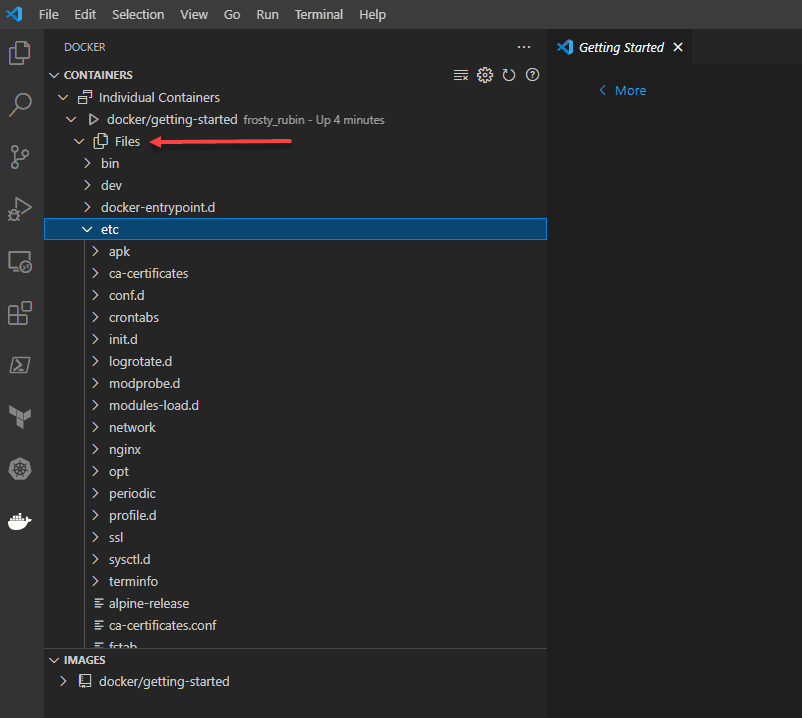Open the Terminal menu
The height and width of the screenshot is (718, 802).
pyautogui.click(x=319, y=15)
